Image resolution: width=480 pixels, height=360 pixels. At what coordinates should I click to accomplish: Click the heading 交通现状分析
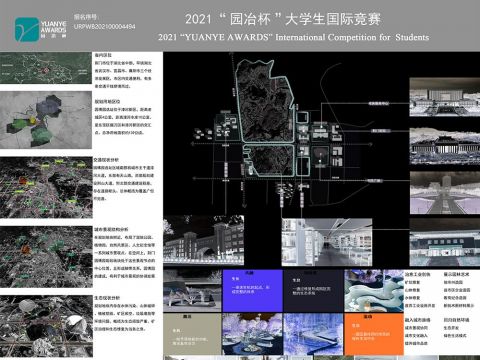point(106,160)
